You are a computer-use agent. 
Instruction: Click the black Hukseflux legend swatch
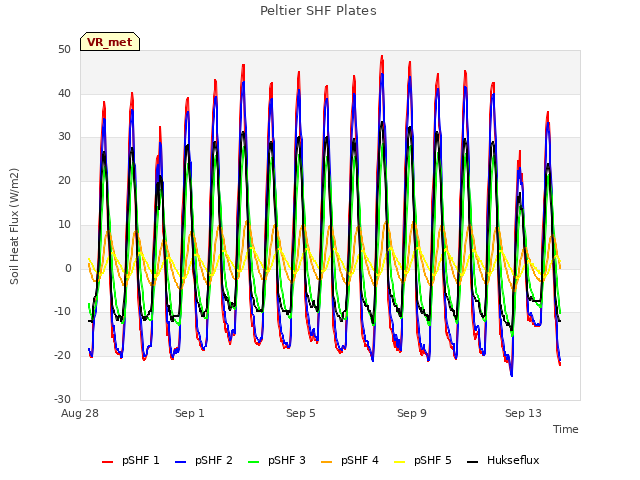pyautogui.click(x=473, y=462)
